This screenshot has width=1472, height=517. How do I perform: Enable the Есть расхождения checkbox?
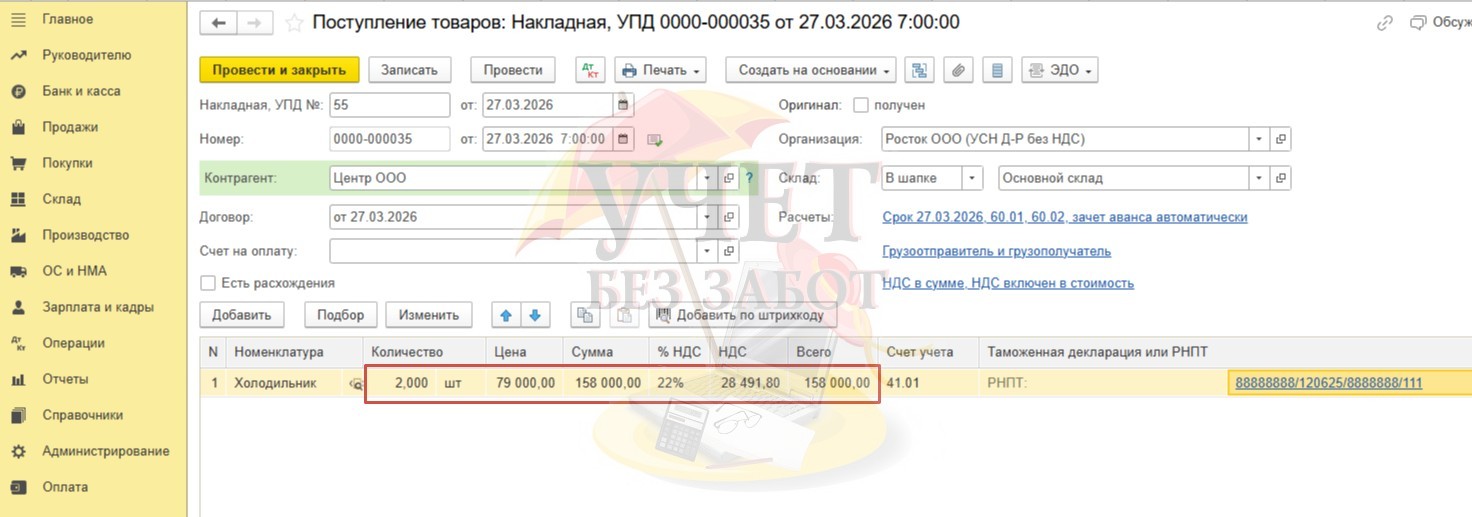(x=208, y=283)
